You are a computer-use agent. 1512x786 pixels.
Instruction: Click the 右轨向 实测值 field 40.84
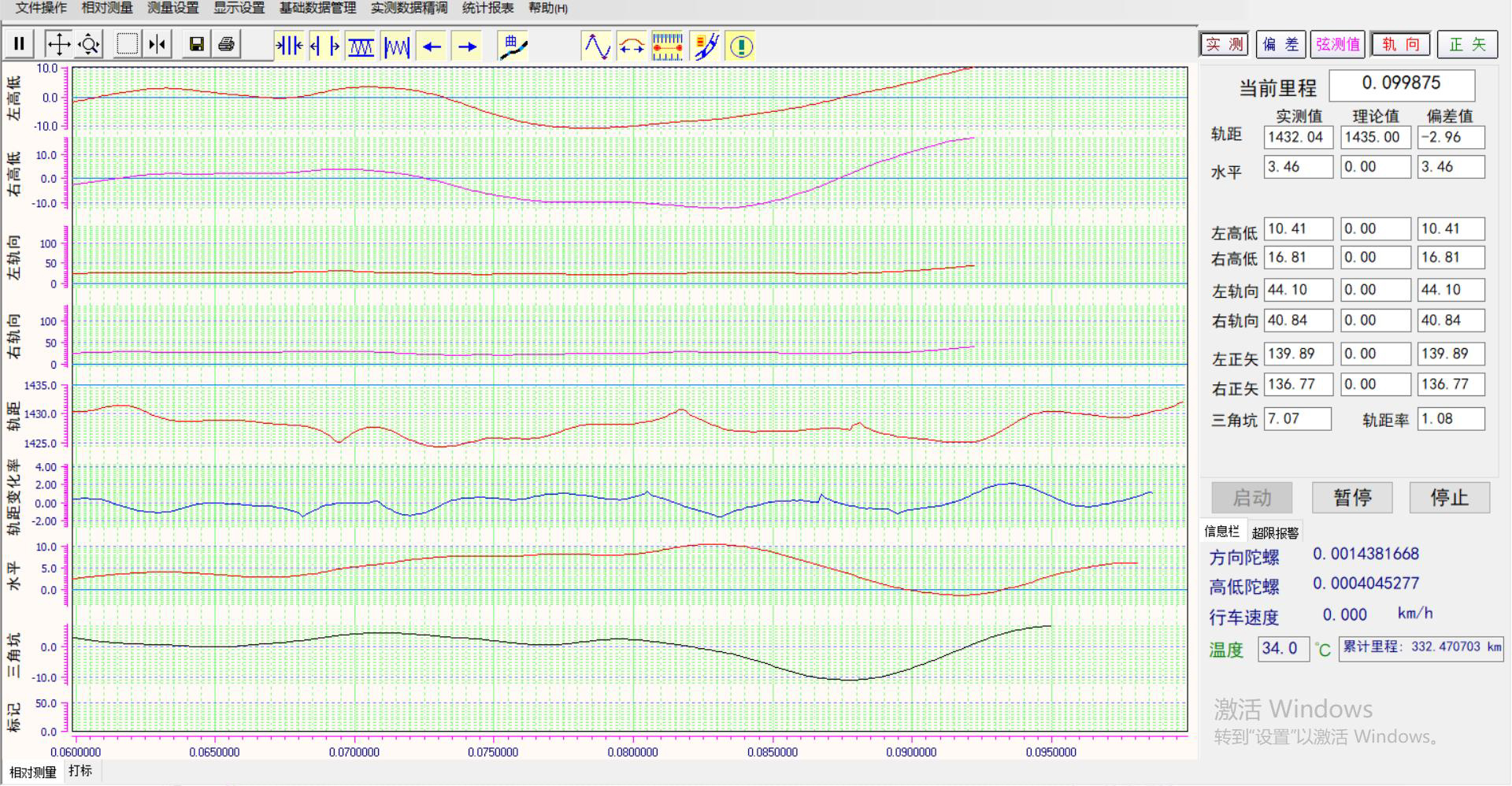coord(1299,321)
